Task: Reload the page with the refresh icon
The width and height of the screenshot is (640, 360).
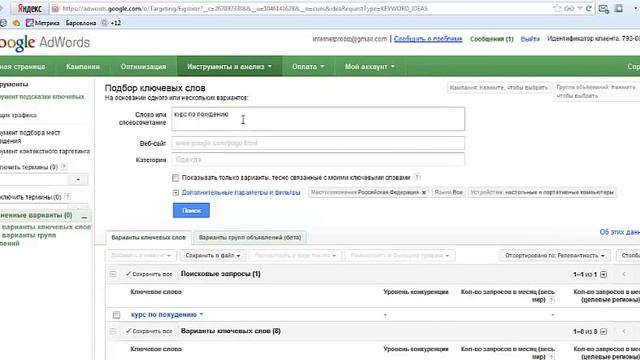Action: coord(589,8)
